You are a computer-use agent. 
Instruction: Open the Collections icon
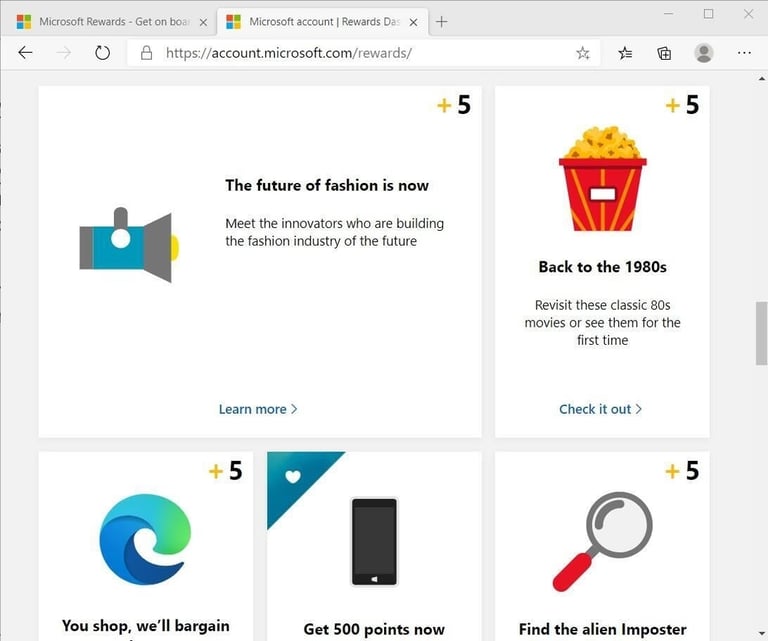coord(664,53)
